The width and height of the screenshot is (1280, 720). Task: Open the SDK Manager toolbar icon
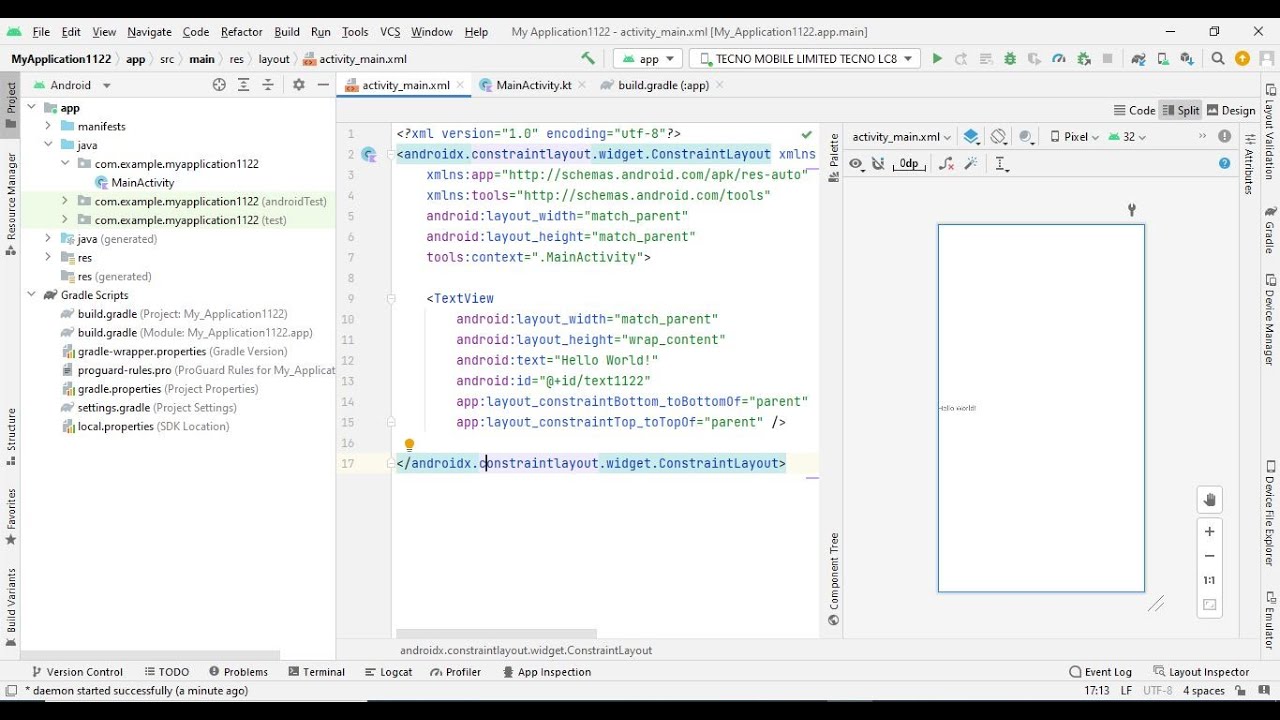1186,59
